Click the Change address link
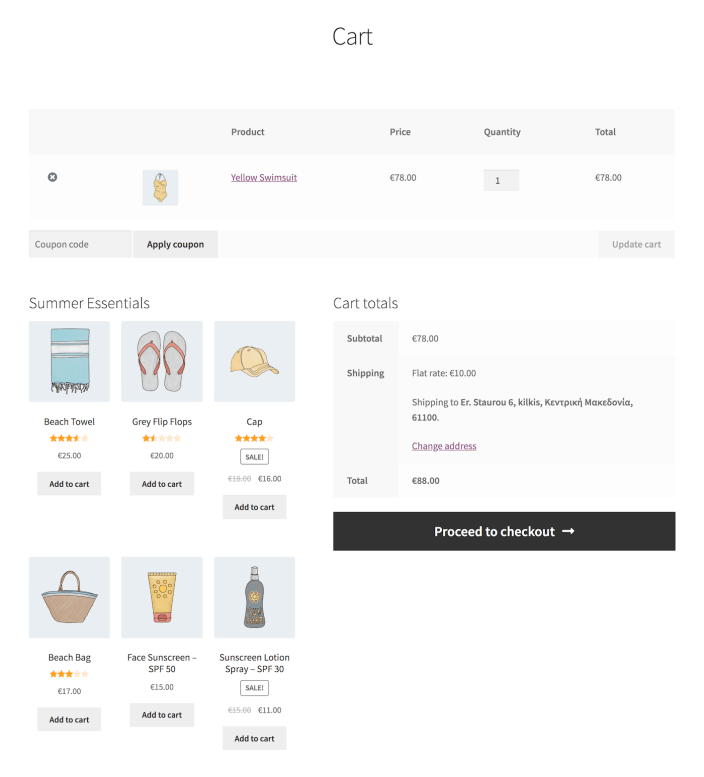 pos(444,446)
